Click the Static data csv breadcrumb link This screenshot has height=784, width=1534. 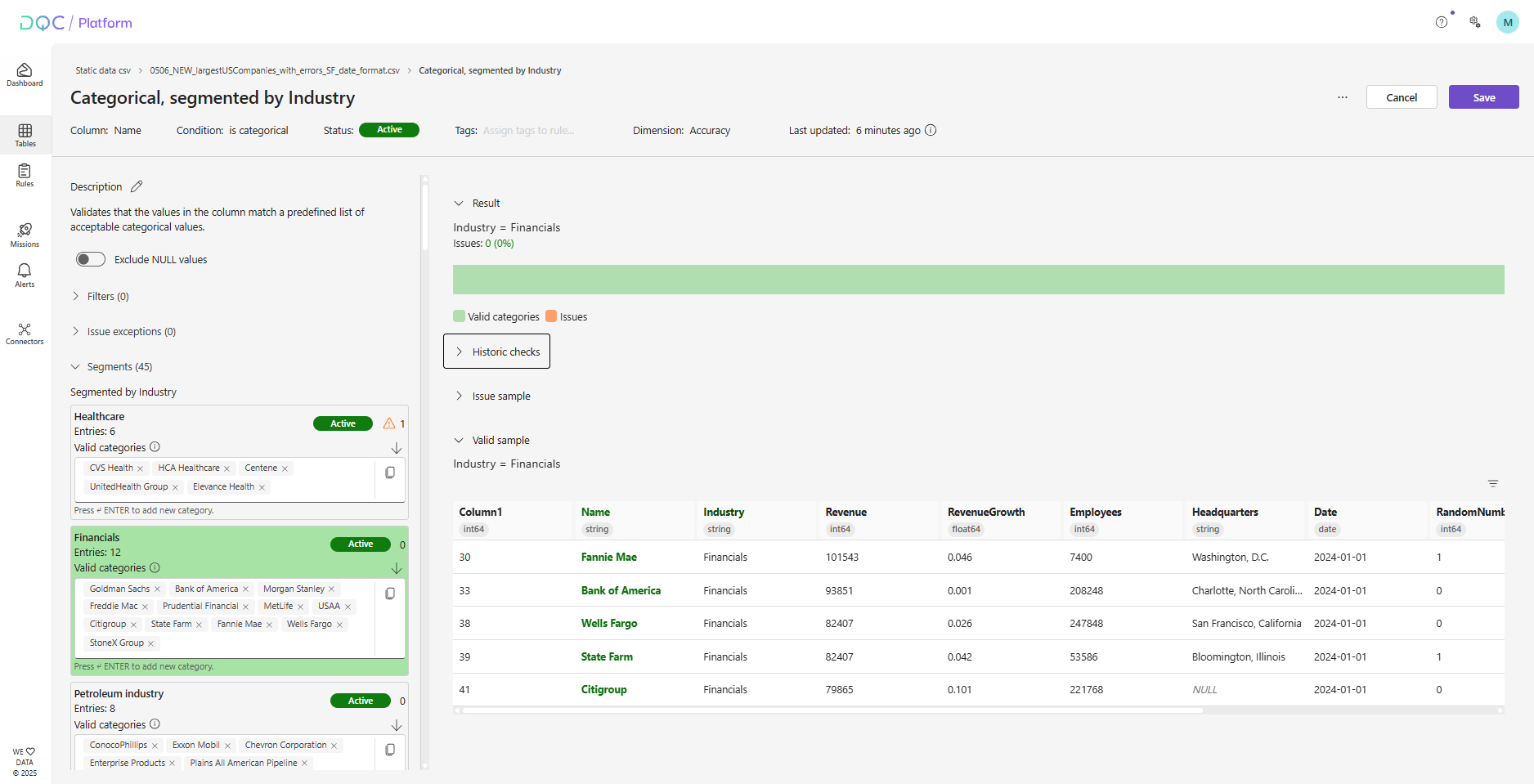click(x=103, y=70)
